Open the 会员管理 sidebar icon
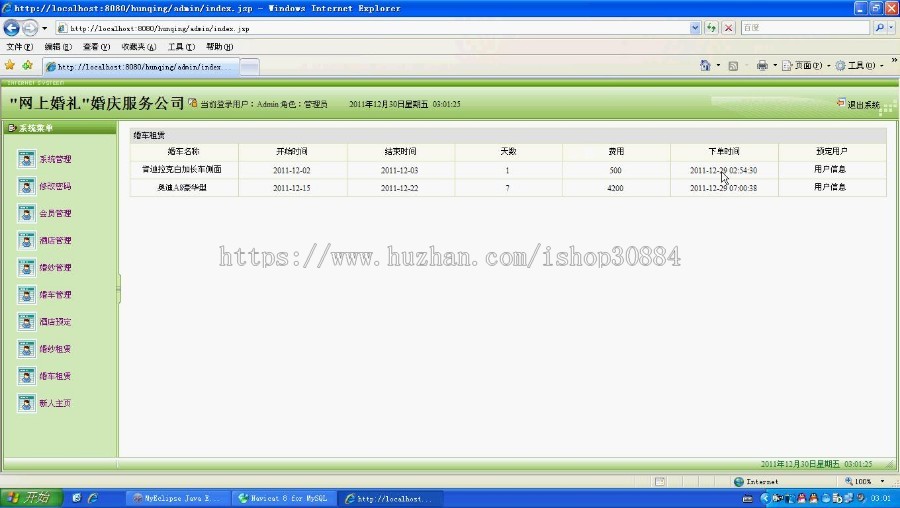 click(x=26, y=213)
